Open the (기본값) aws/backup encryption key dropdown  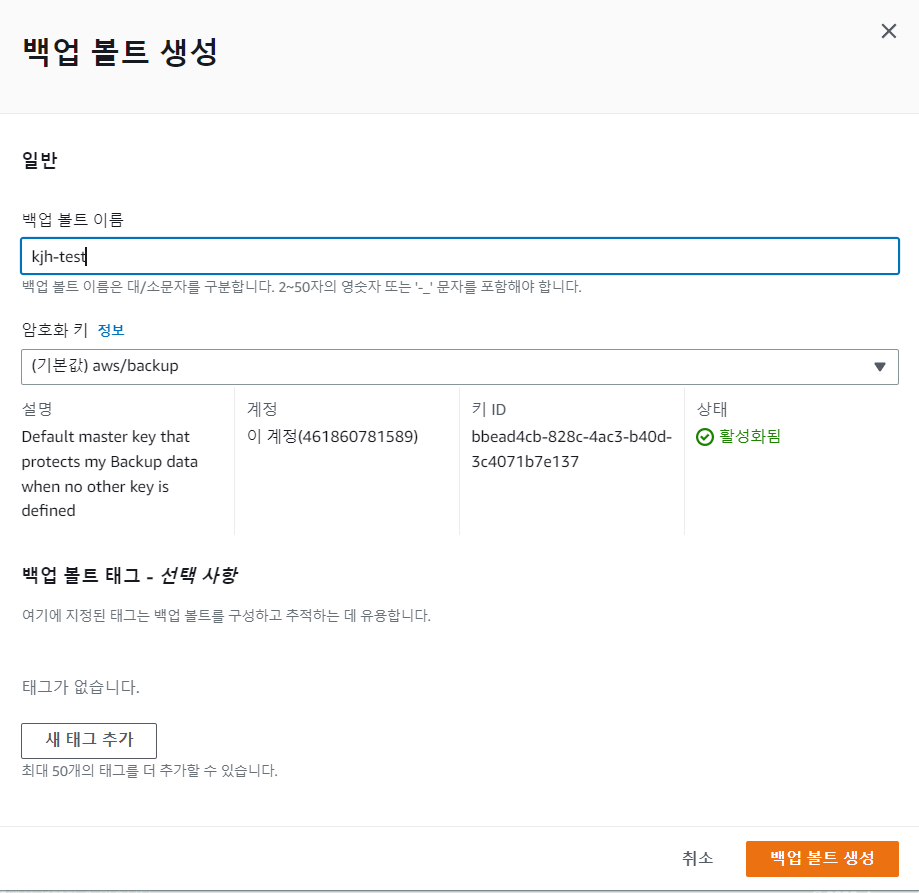click(460, 367)
